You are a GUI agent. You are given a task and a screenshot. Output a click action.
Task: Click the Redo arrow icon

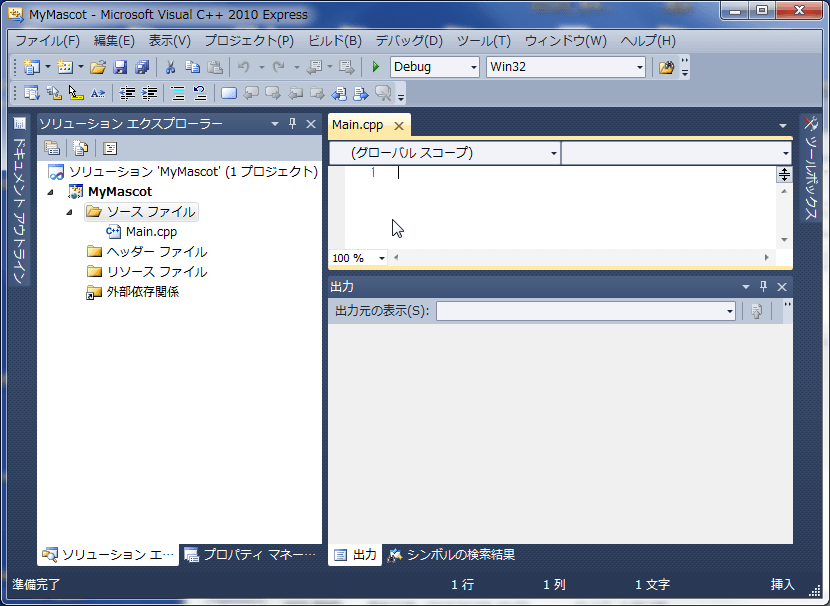pyautogui.click(x=279, y=67)
